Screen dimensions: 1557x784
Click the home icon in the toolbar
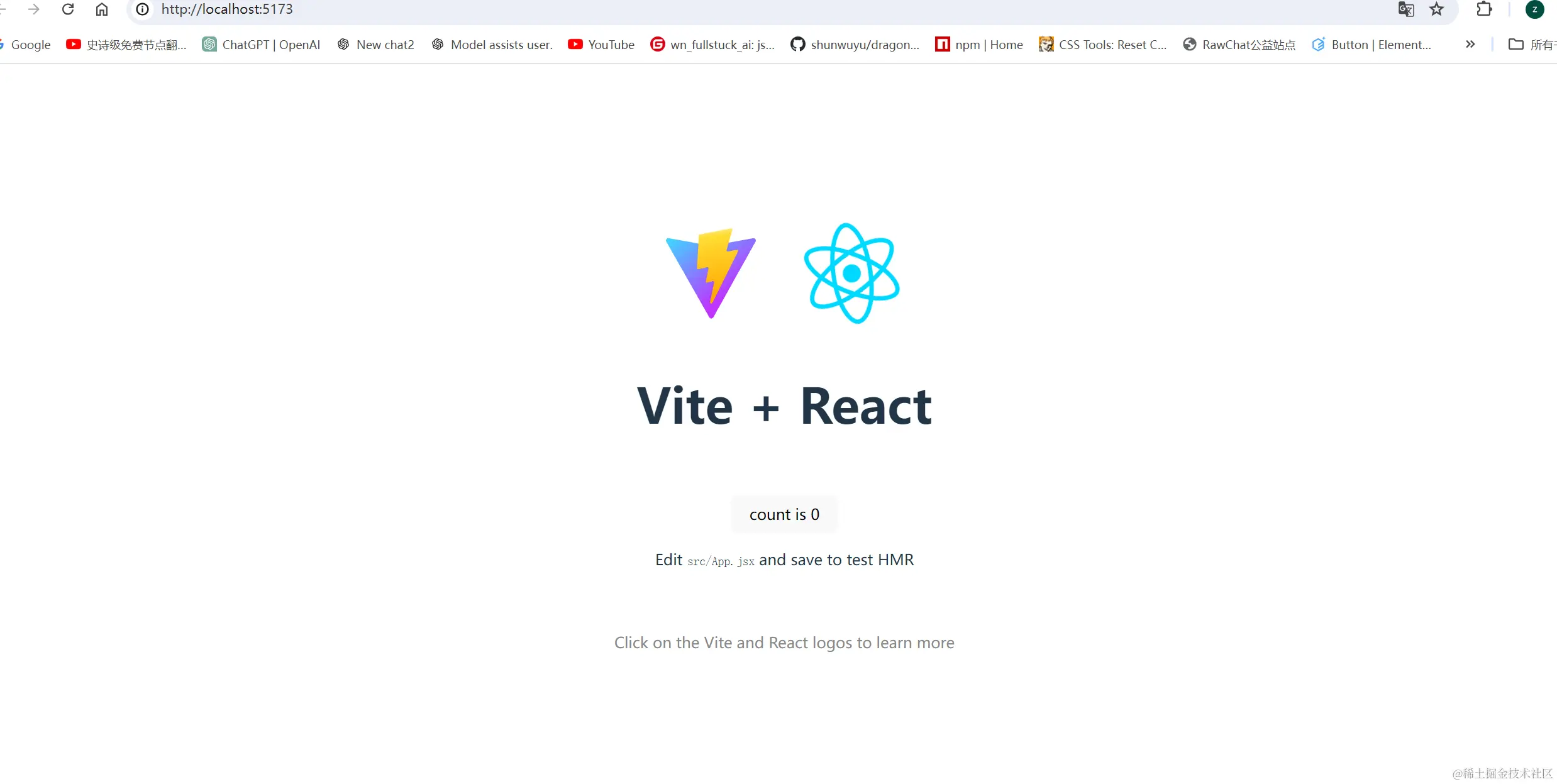coord(102,9)
